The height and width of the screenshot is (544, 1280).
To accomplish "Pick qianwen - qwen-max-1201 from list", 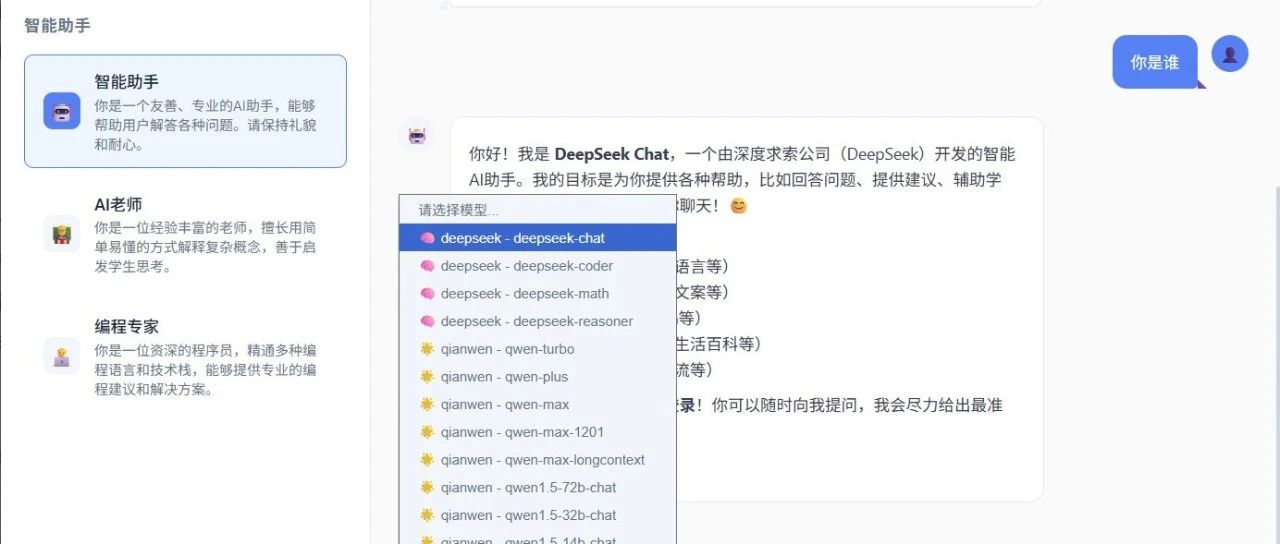I will pos(537,432).
